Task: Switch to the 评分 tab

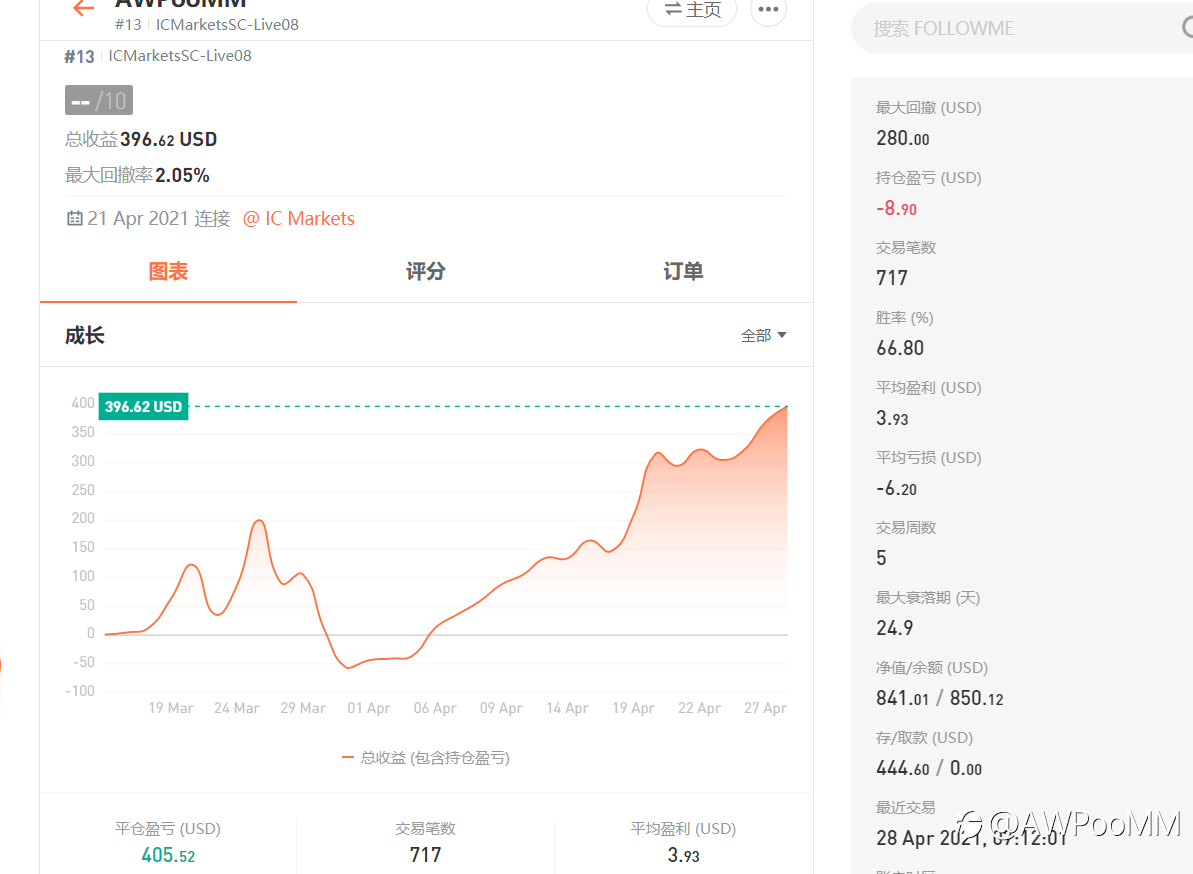Action: 425,272
